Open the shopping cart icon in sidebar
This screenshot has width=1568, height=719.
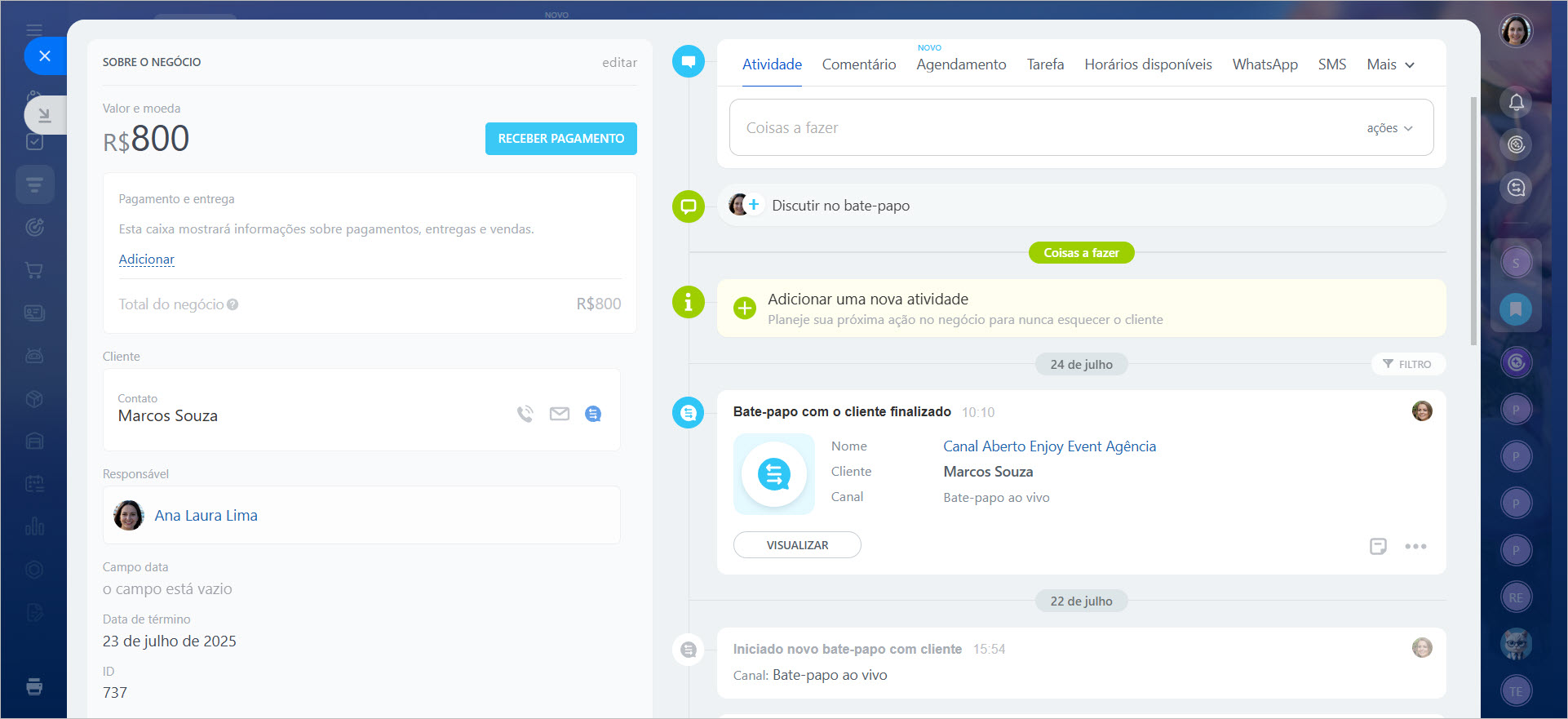(34, 270)
